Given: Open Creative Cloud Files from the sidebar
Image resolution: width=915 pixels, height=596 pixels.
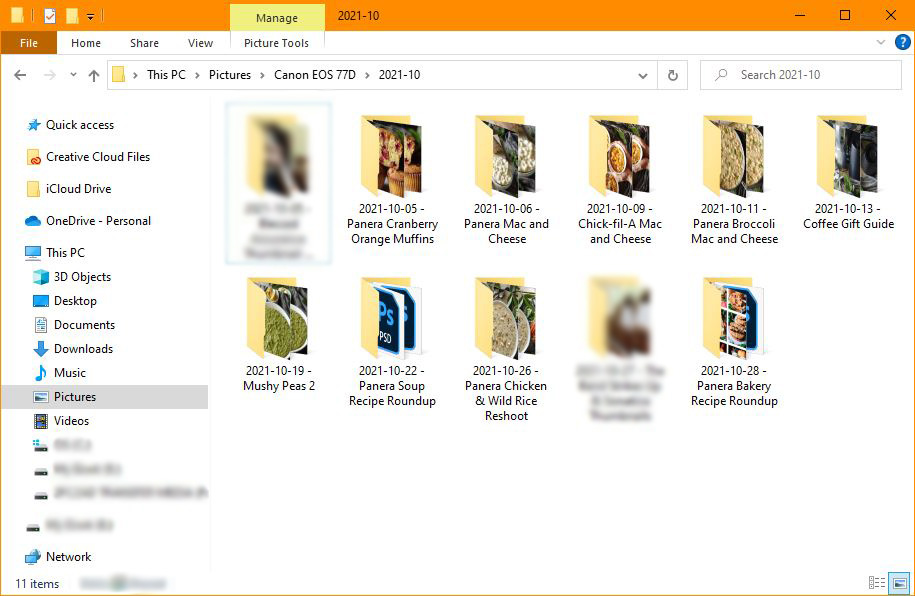Looking at the screenshot, I should [x=97, y=156].
